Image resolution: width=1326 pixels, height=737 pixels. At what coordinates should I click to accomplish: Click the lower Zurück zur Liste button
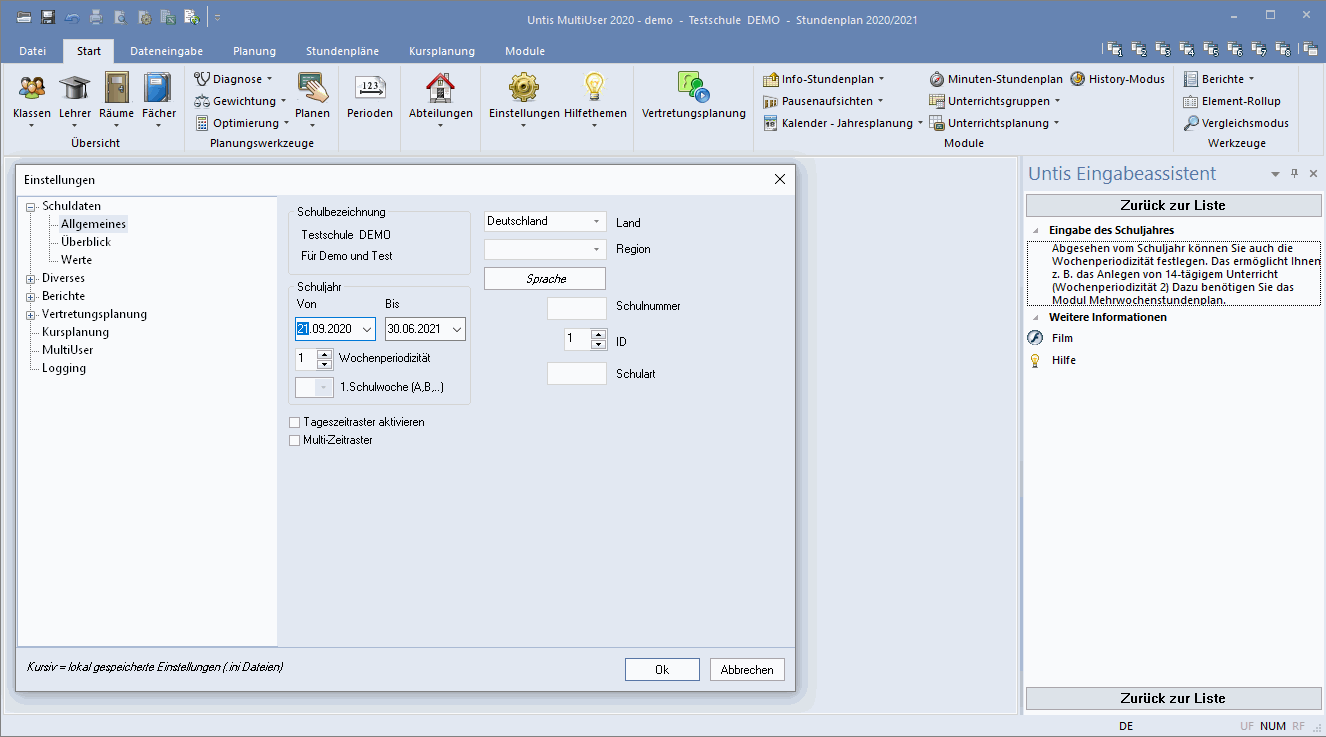click(x=1173, y=698)
